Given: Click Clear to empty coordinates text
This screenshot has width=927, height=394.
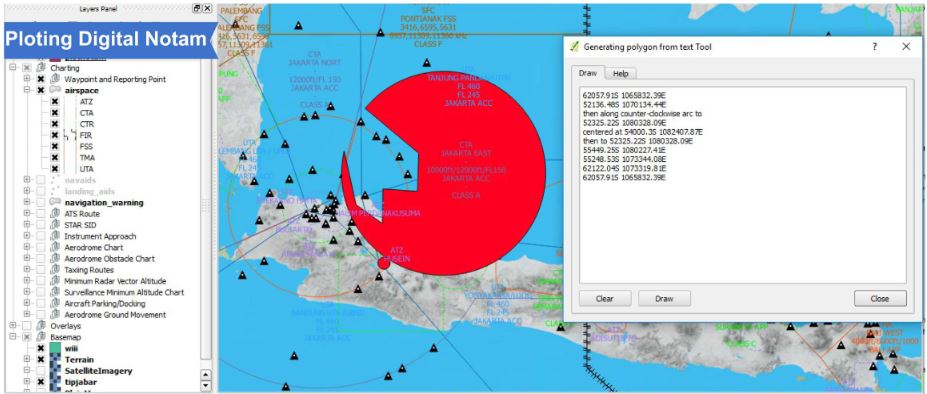Looking at the screenshot, I should (605, 299).
